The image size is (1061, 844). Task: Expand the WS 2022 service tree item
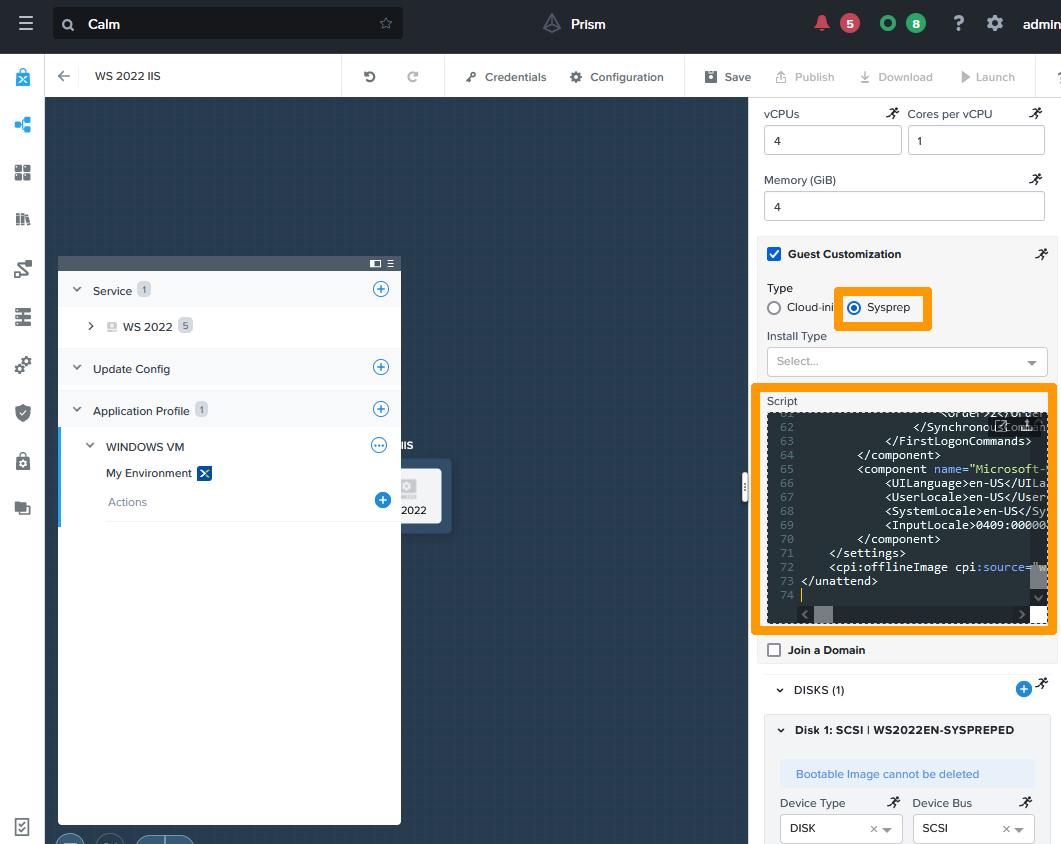coord(91,327)
